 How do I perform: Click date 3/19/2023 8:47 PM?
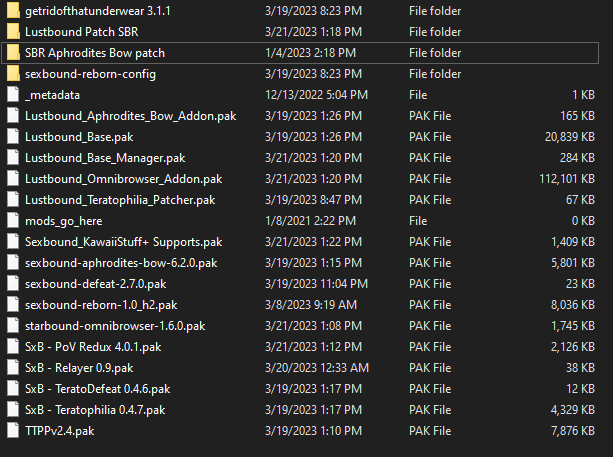tap(314, 200)
